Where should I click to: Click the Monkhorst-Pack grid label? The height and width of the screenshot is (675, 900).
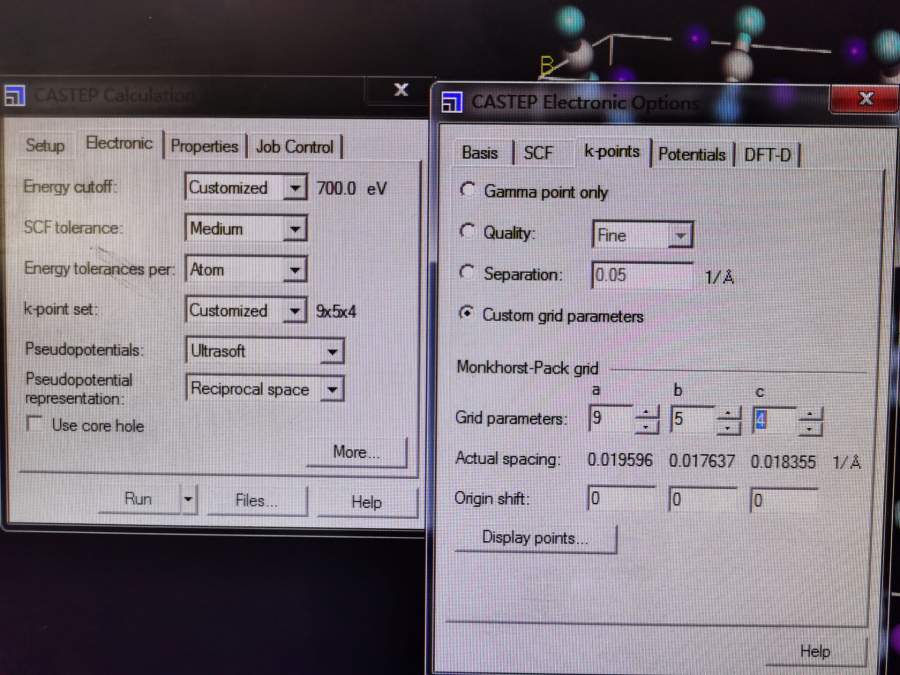[x=527, y=368]
